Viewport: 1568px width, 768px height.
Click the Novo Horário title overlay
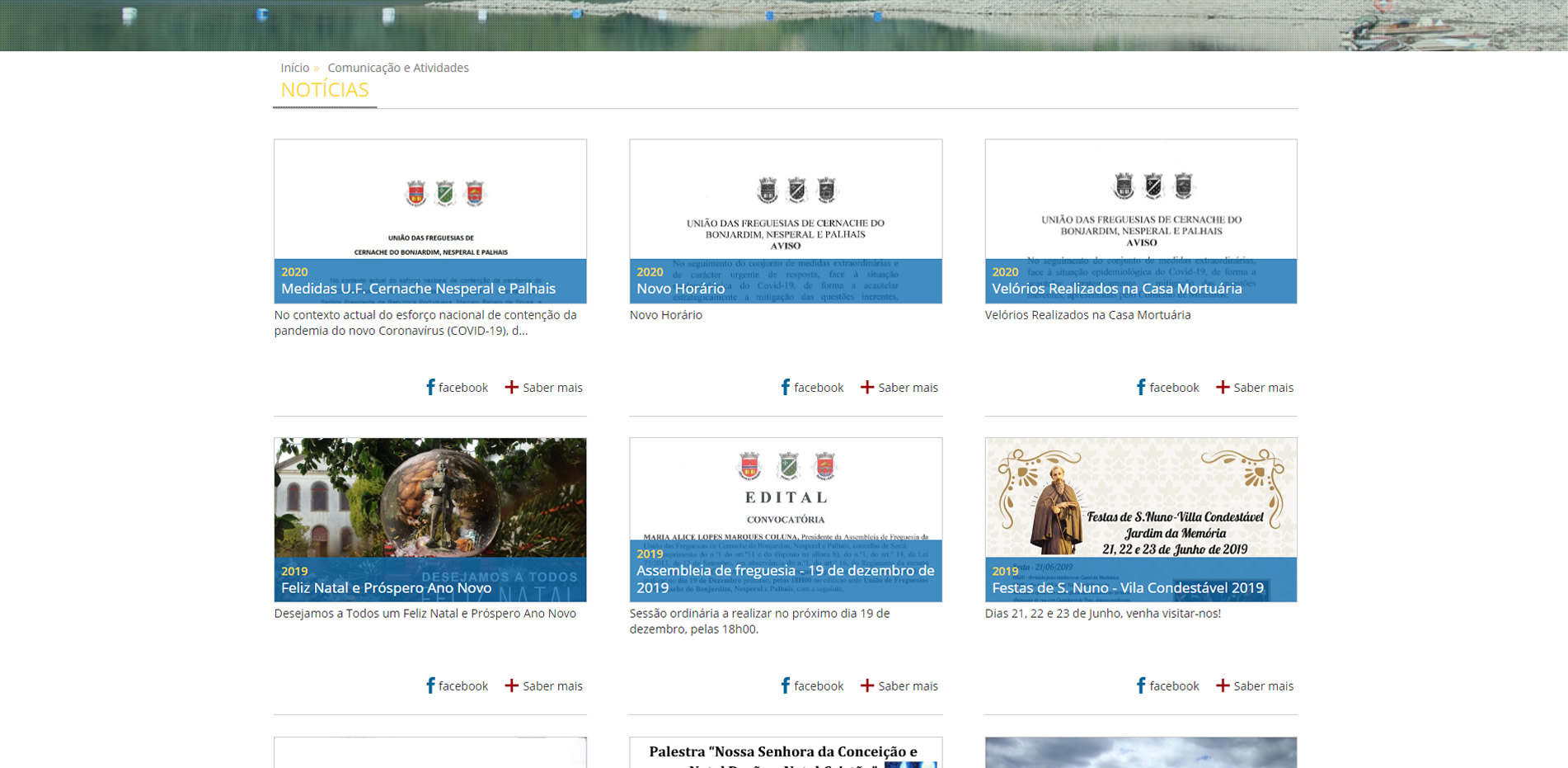point(681,289)
